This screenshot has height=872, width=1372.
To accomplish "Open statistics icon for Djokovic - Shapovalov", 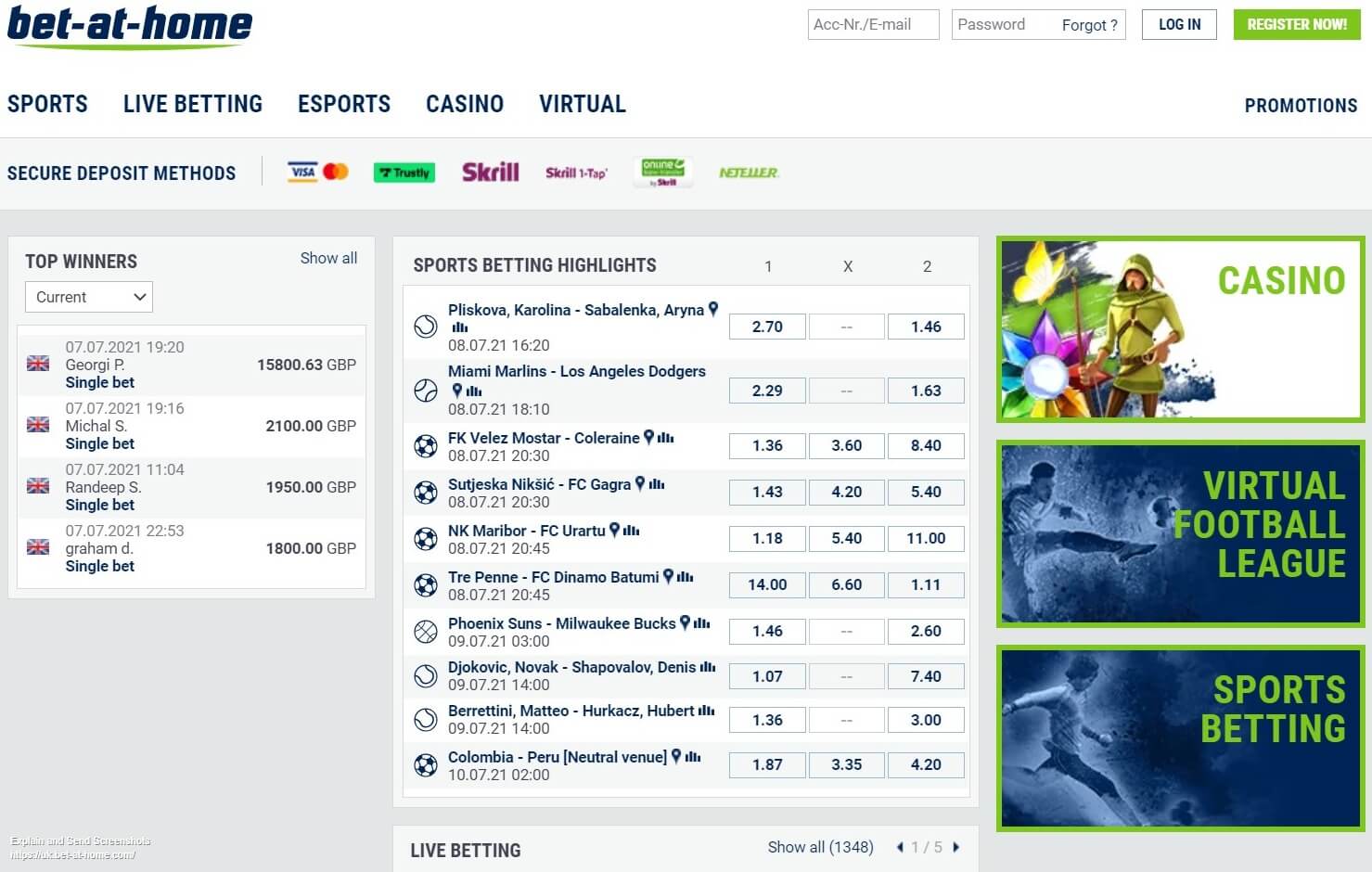I will 708,667.
